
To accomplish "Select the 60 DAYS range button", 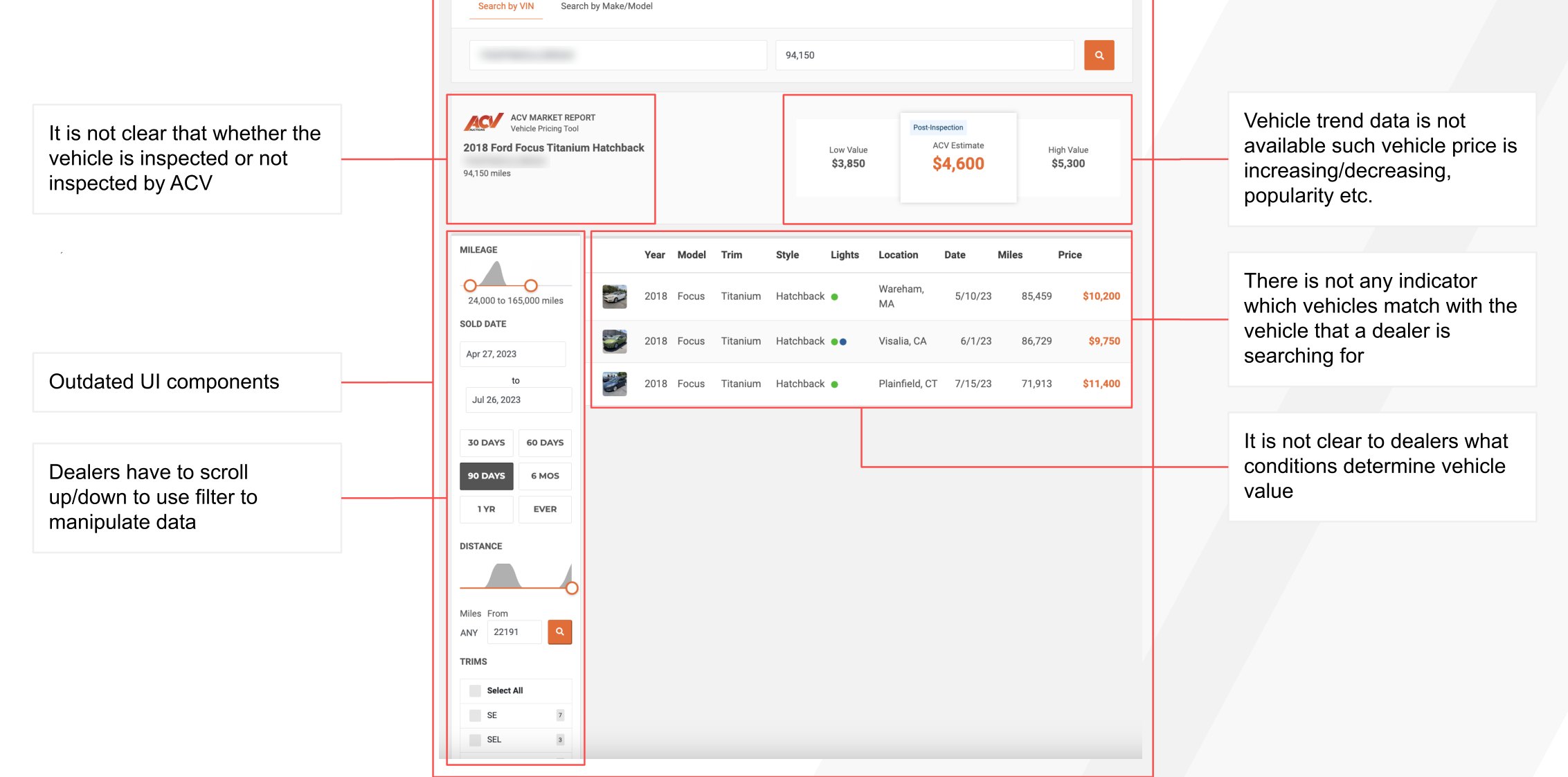I will [545, 443].
